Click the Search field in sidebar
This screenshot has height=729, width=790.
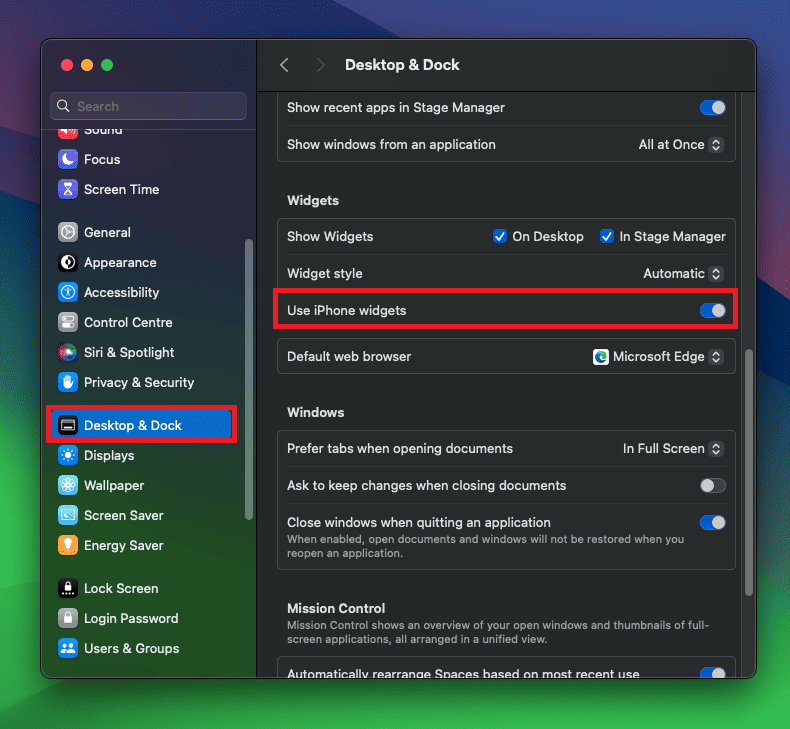(149, 106)
